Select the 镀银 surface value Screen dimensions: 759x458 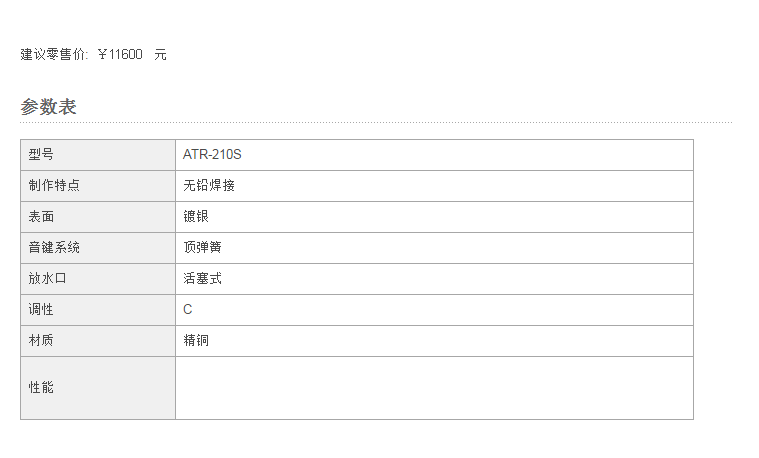click(196, 216)
